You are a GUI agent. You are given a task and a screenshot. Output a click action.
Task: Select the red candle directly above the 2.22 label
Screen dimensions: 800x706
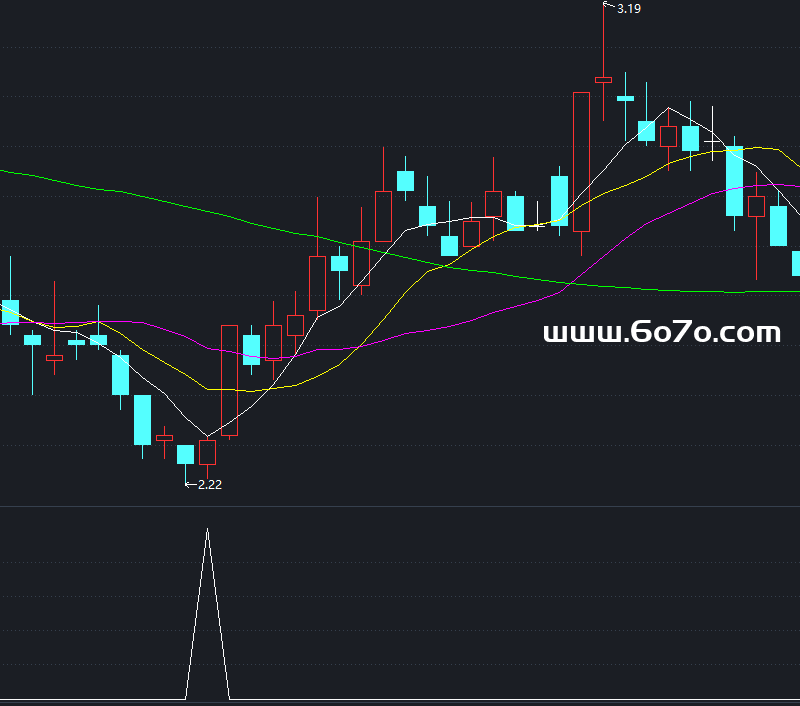pyautogui.click(x=207, y=452)
